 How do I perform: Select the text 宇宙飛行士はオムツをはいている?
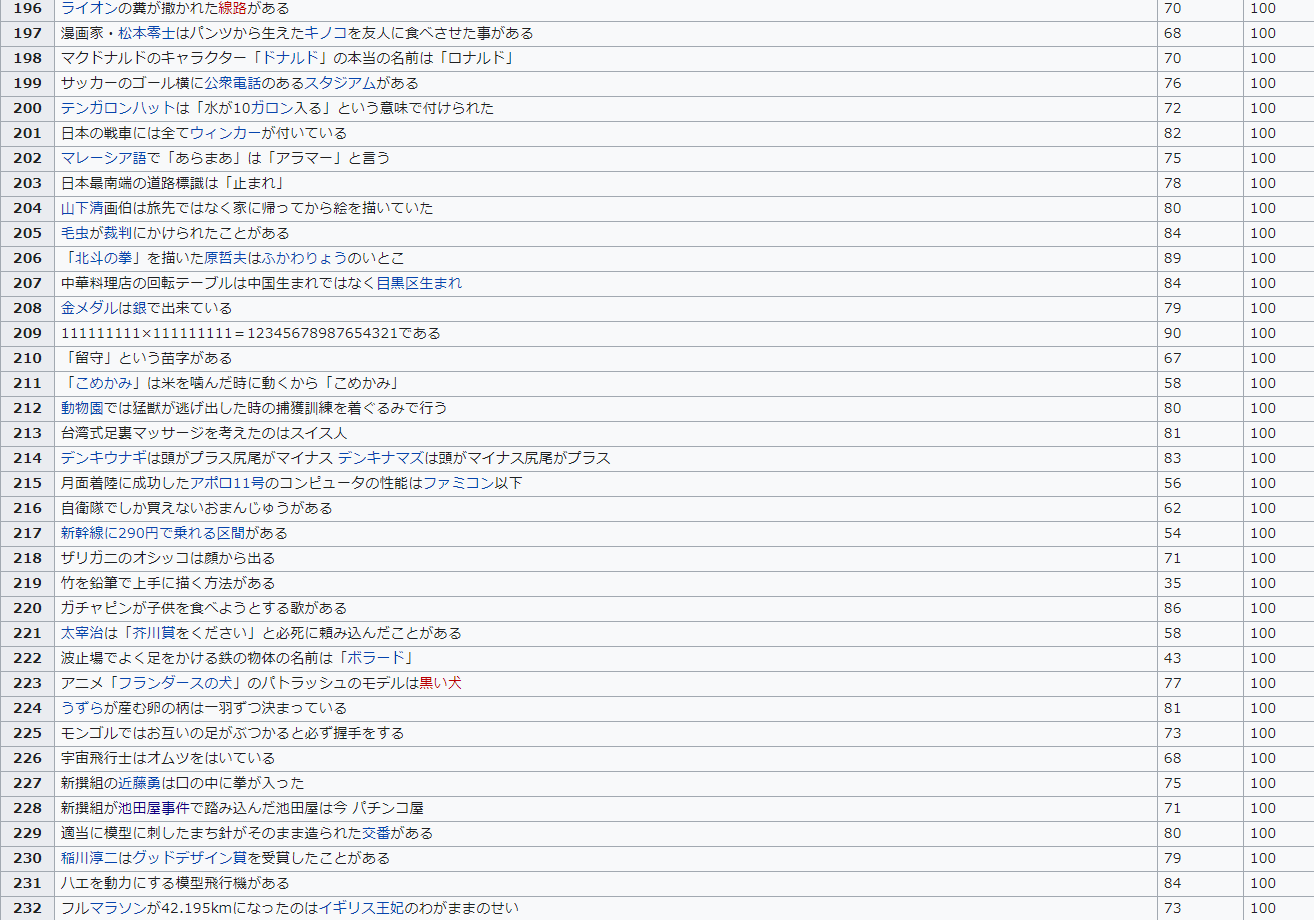pyautogui.click(x=168, y=758)
